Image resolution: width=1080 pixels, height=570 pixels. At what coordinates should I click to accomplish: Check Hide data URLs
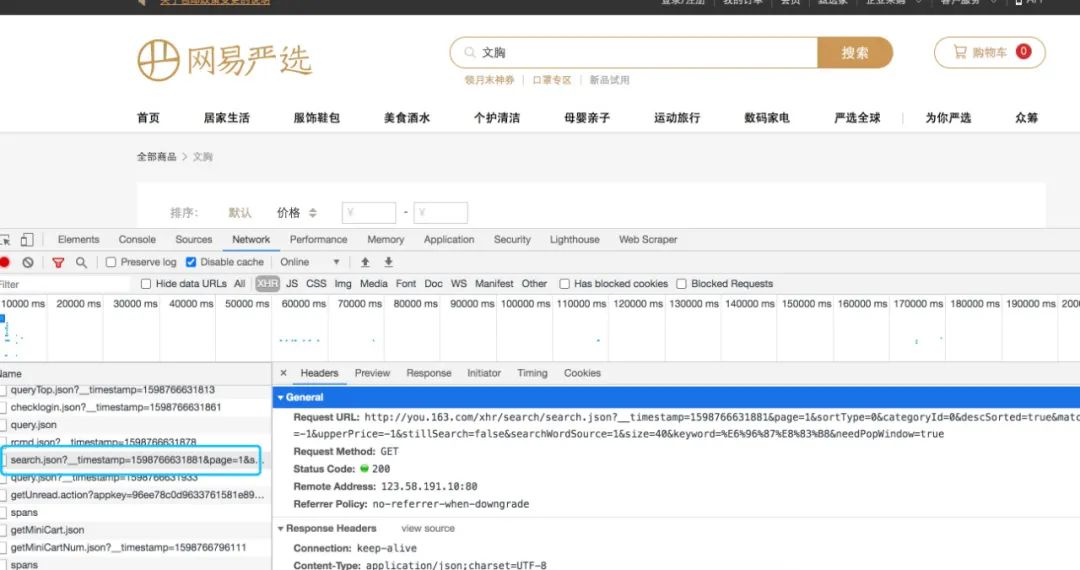(145, 284)
